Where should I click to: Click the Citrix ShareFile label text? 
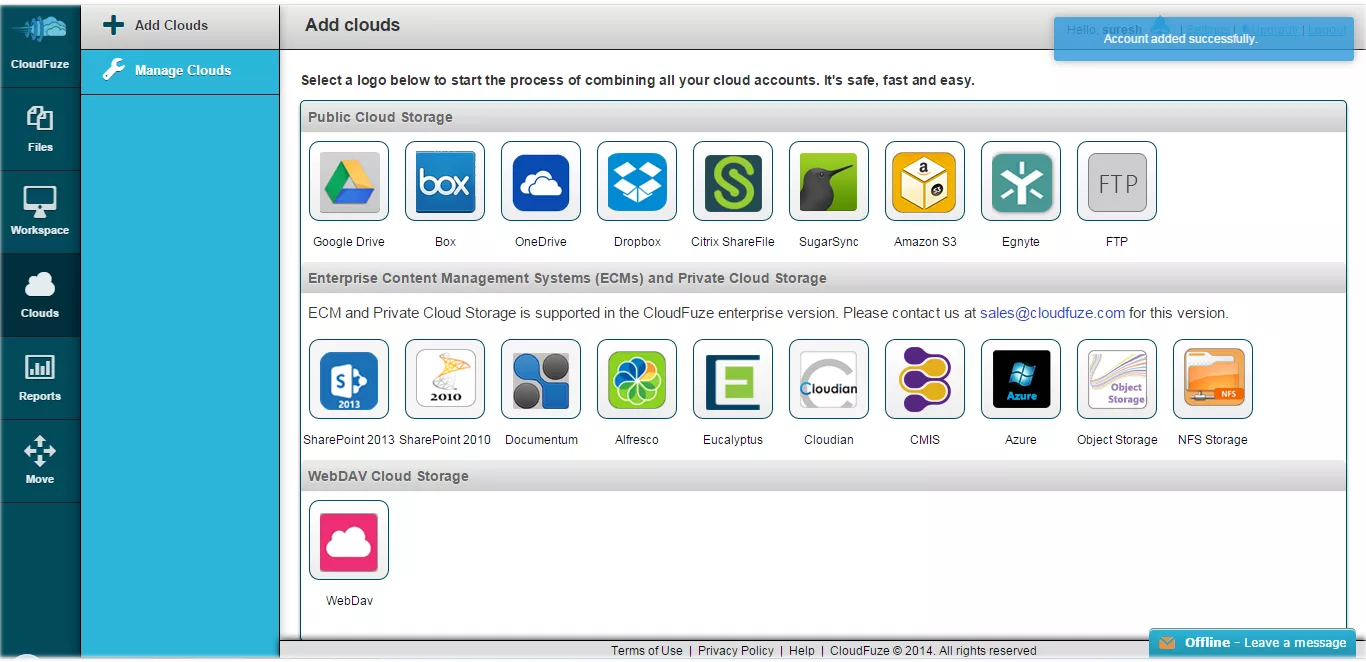(733, 242)
